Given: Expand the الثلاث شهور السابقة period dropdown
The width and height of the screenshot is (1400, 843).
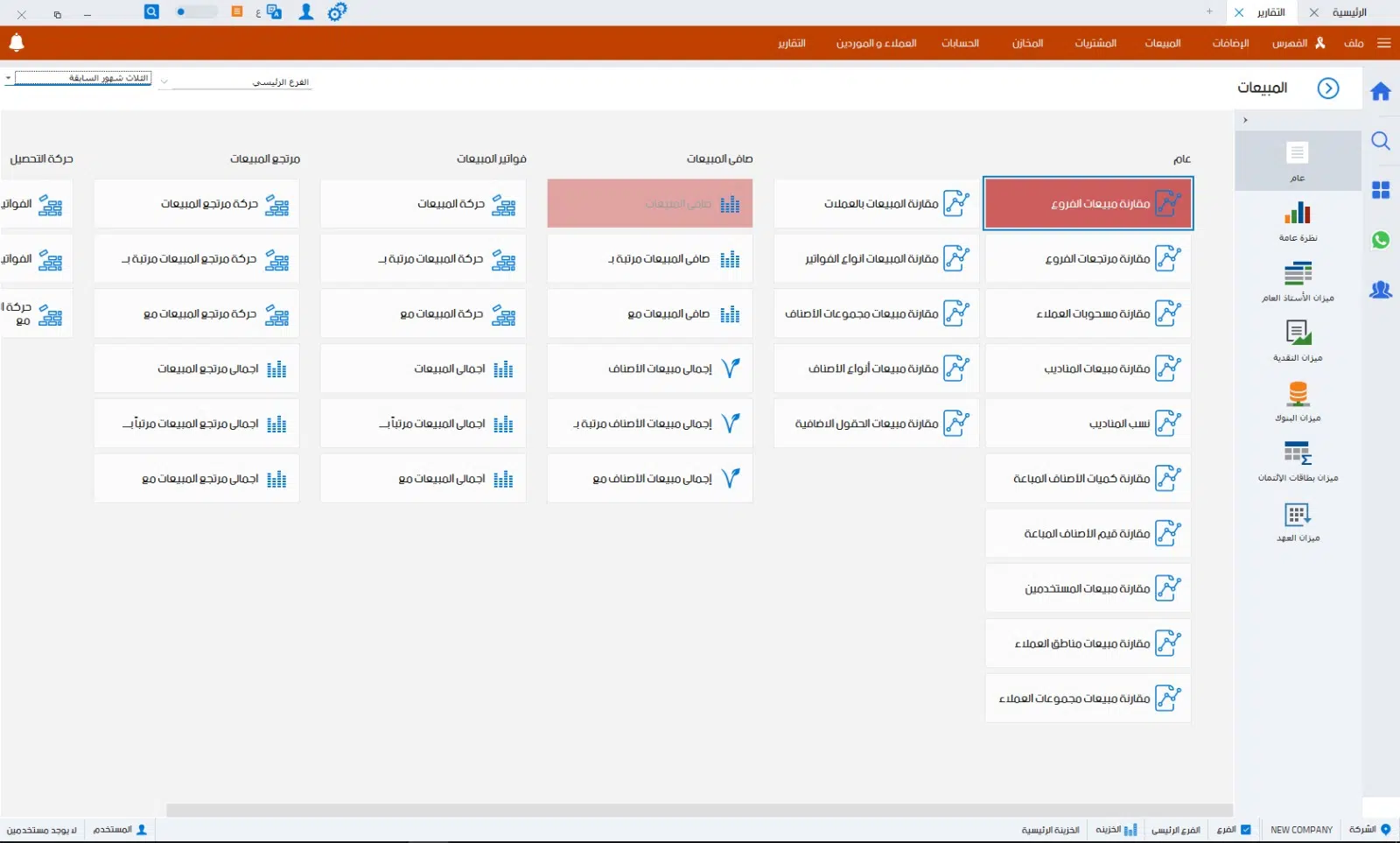Looking at the screenshot, I should [x=9, y=79].
